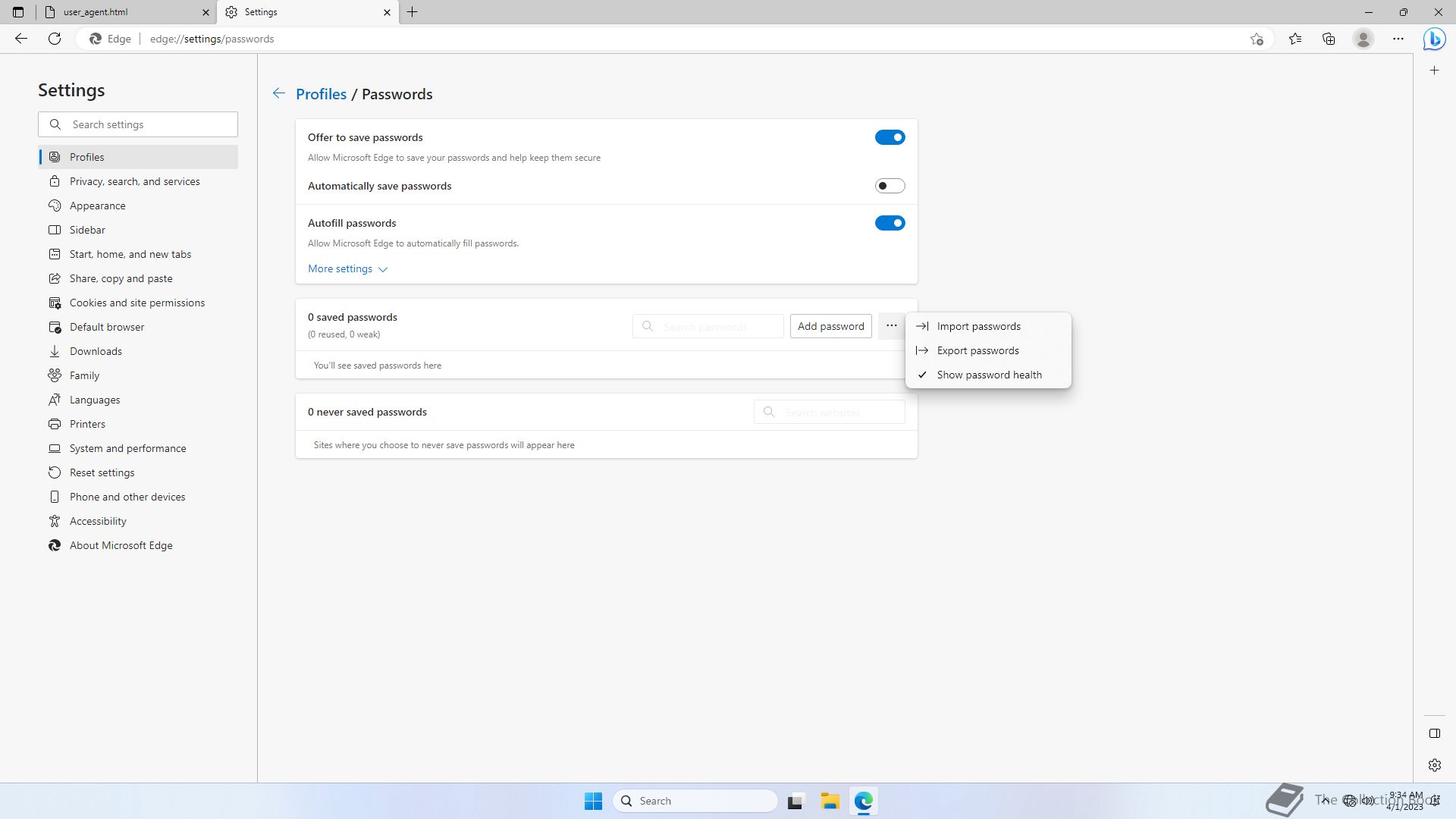Open Start, home, and new tabs
The image size is (1456, 819).
tap(138, 254)
